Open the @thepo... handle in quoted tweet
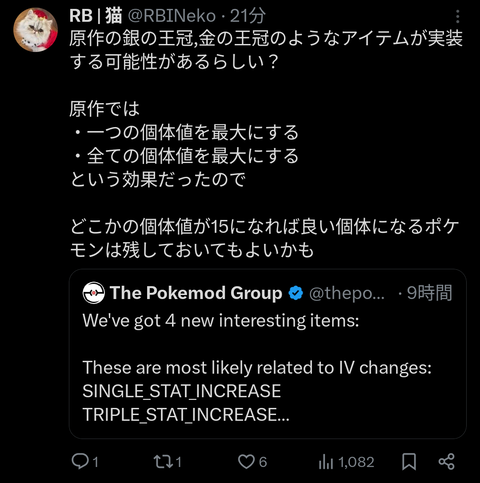 pos(347,293)
